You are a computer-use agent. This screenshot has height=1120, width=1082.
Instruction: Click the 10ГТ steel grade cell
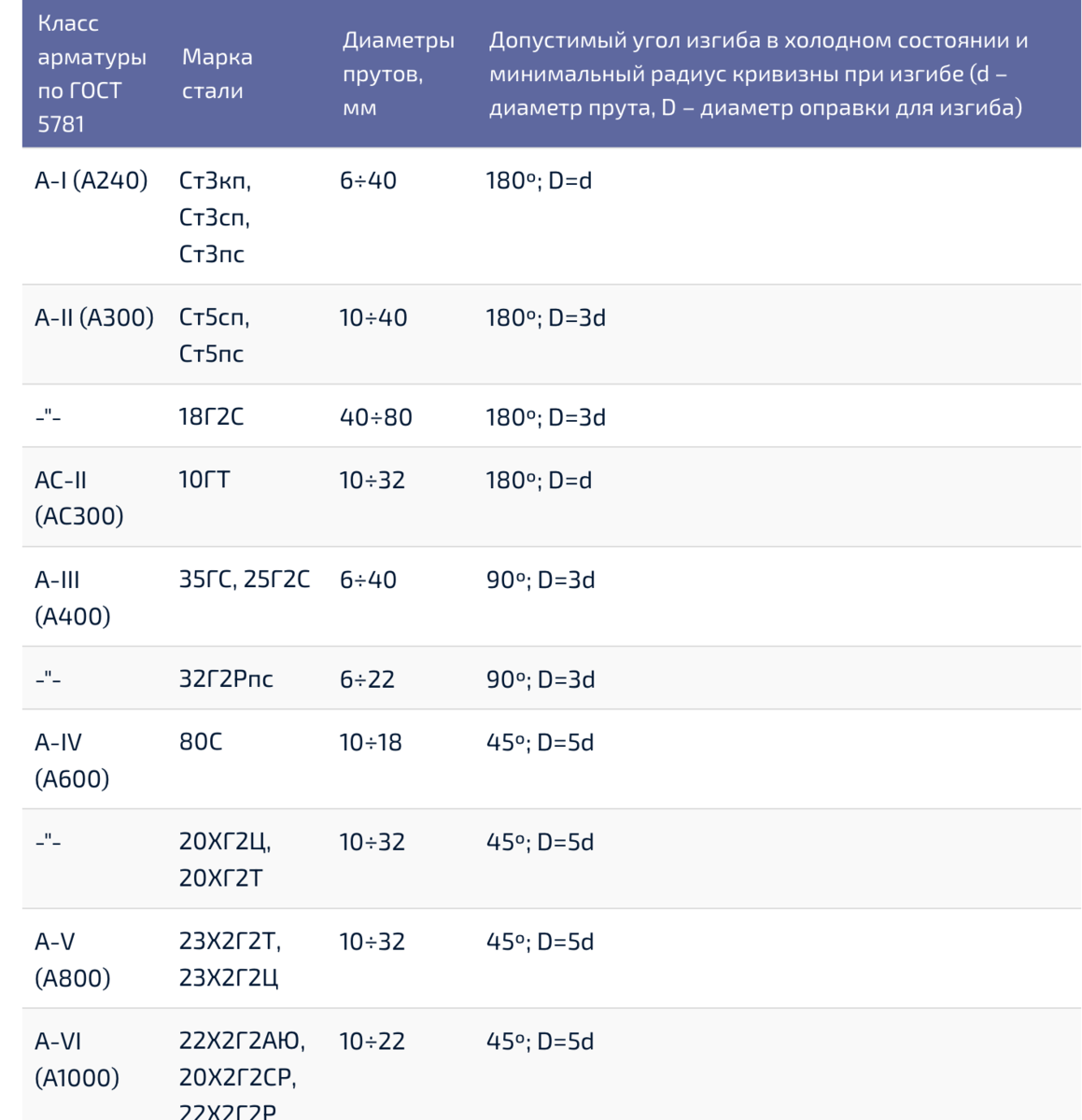pyautogui.click(x=204, y=480)
